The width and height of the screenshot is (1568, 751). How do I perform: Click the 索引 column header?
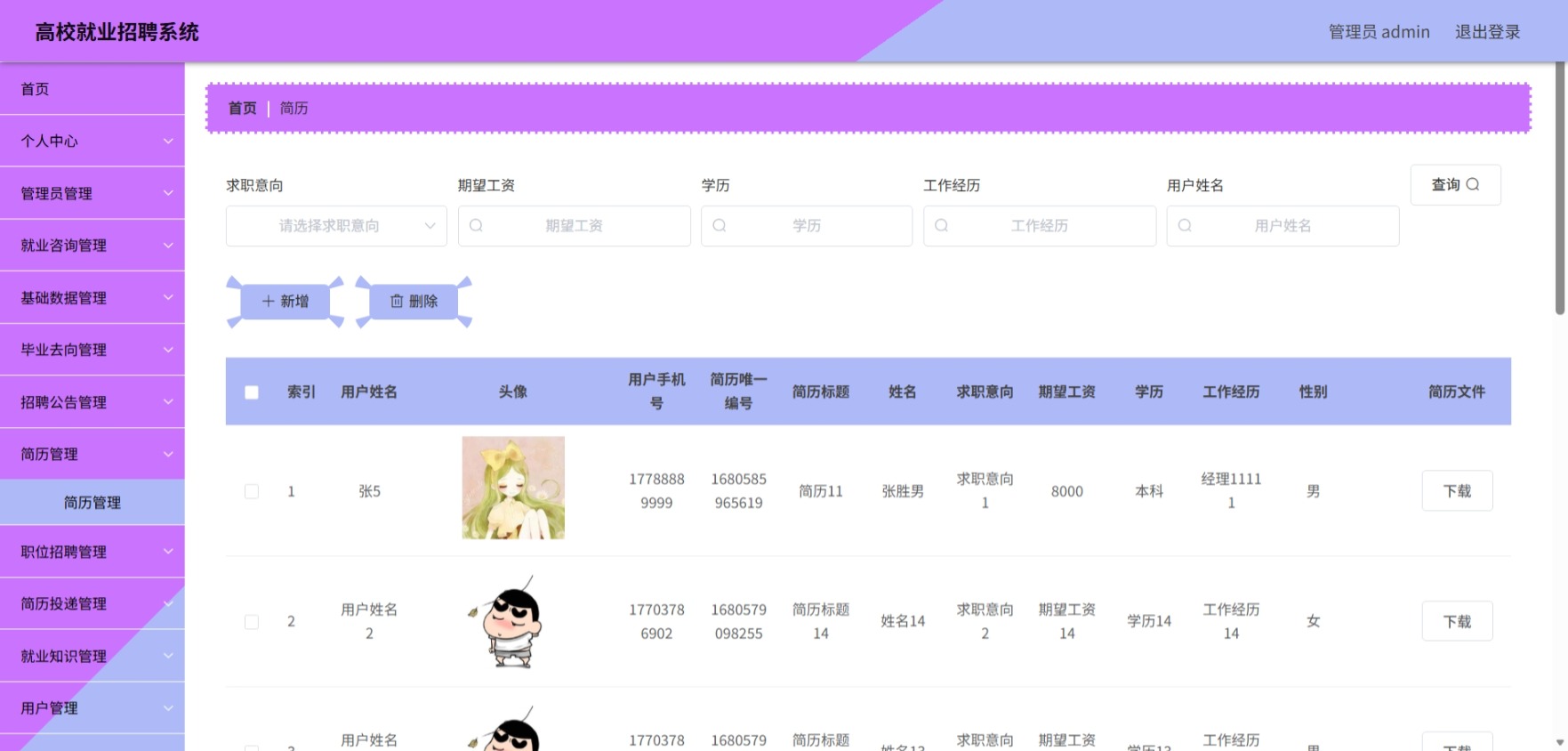[x=302, y=392]
